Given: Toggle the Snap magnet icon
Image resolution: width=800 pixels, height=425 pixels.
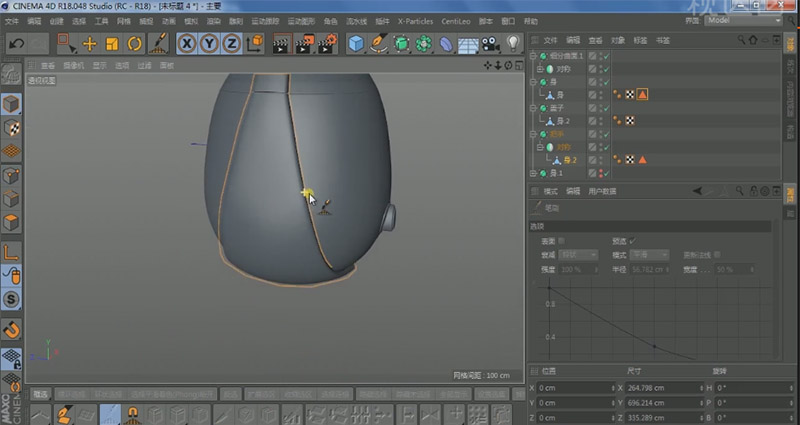Looking at the screenshot, I should point(11,330).
